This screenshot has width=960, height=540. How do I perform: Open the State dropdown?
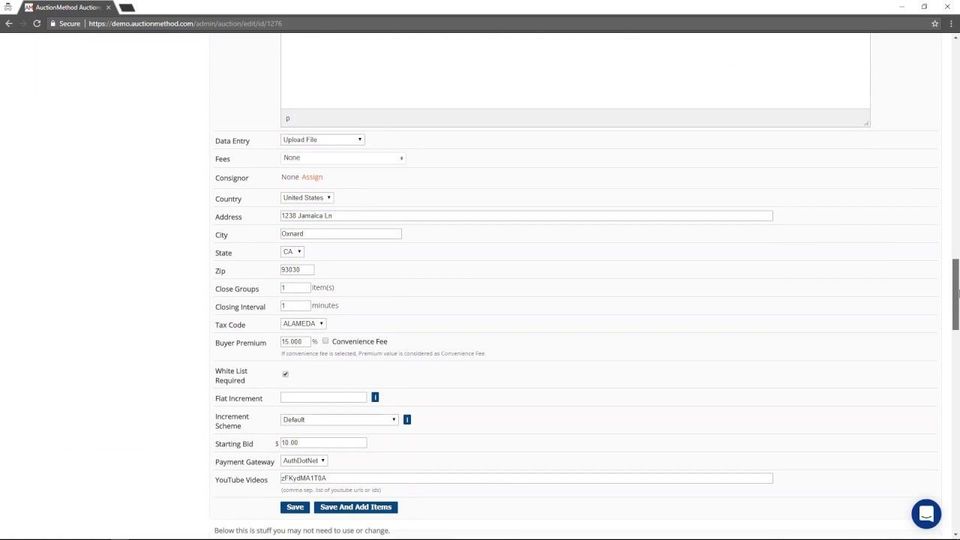[292, 252]
